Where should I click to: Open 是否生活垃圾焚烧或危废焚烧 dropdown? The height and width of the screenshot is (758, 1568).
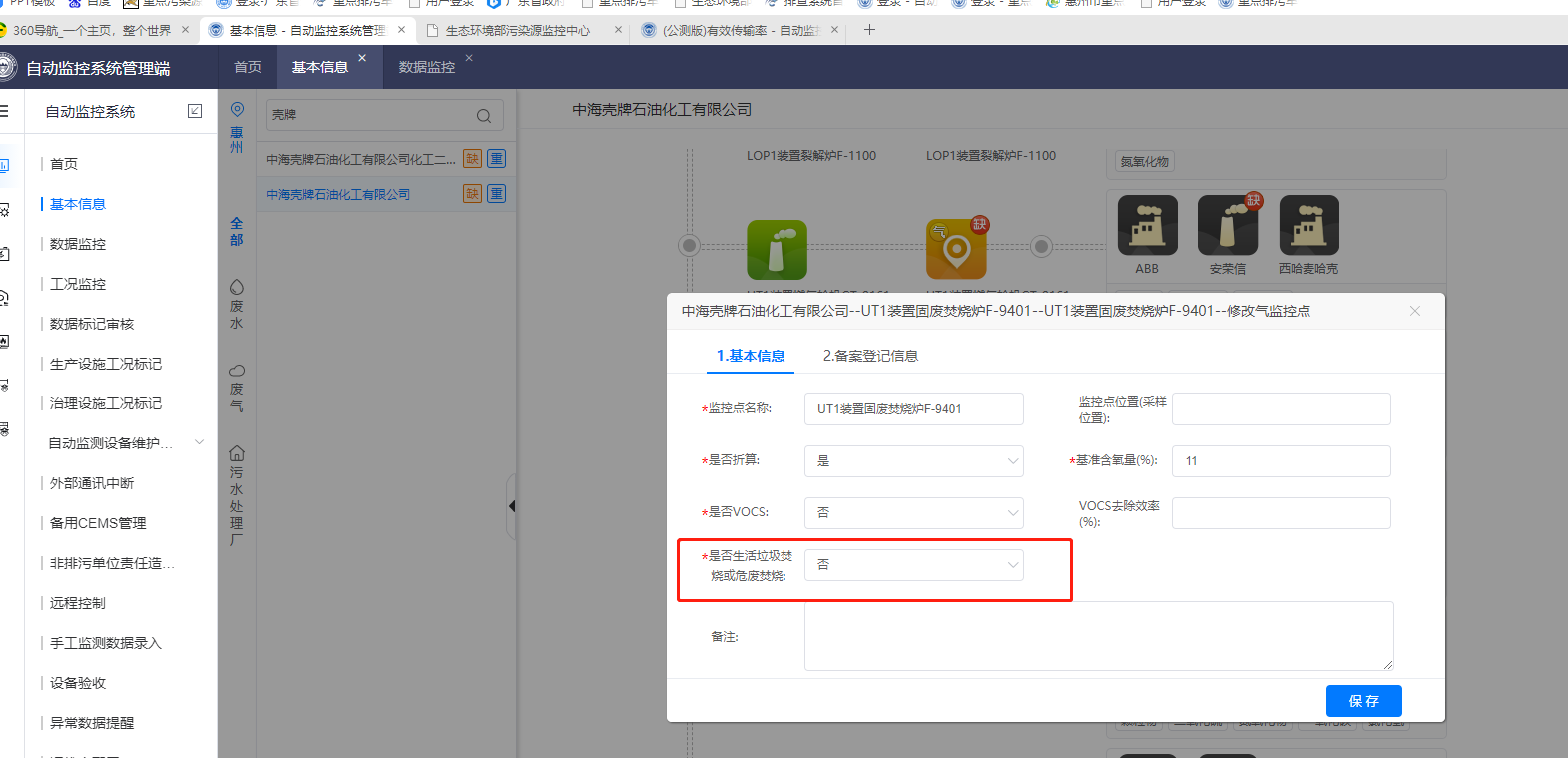(x=913, y=565)
